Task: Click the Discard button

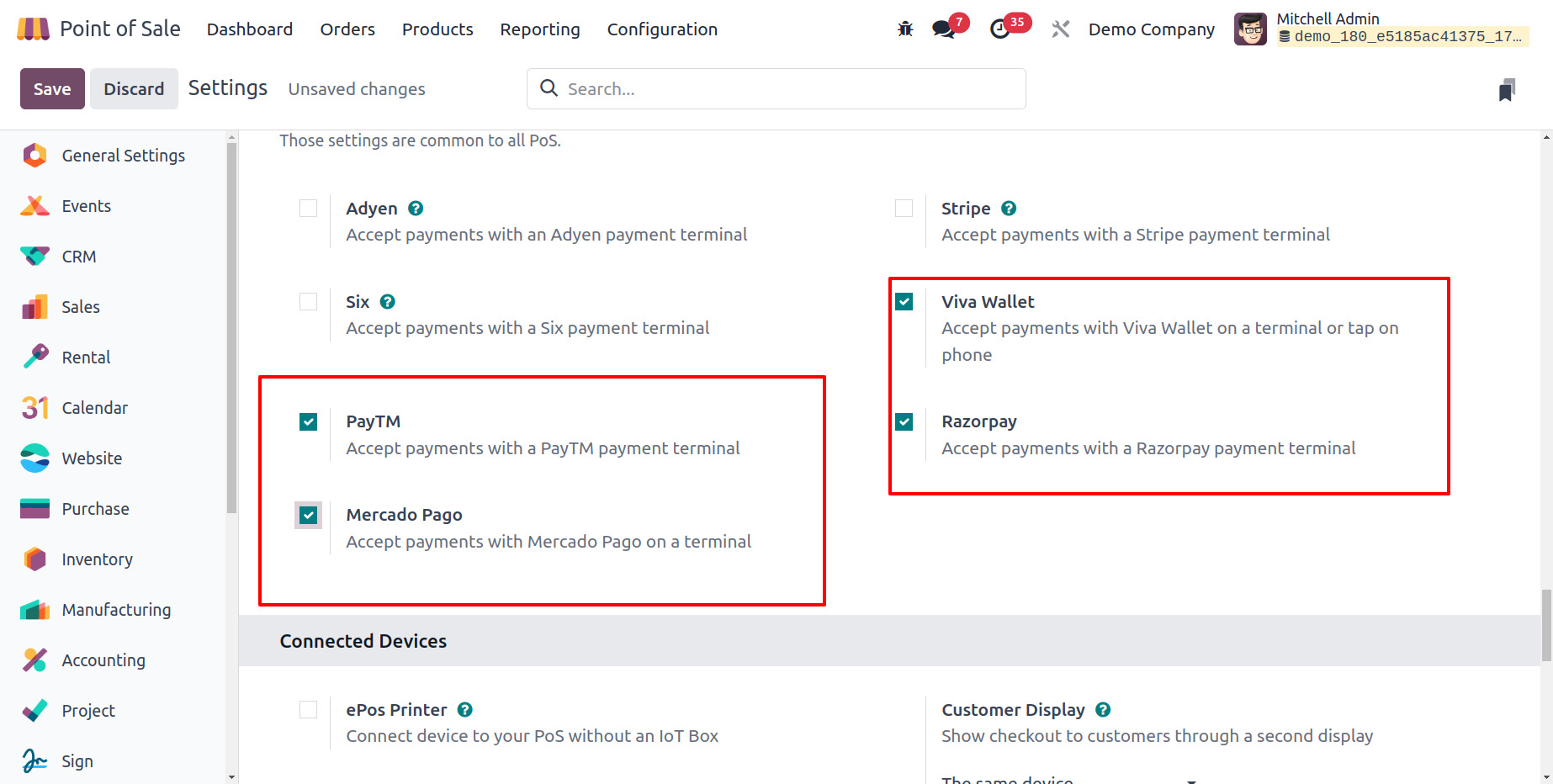Action: (134, 89)
